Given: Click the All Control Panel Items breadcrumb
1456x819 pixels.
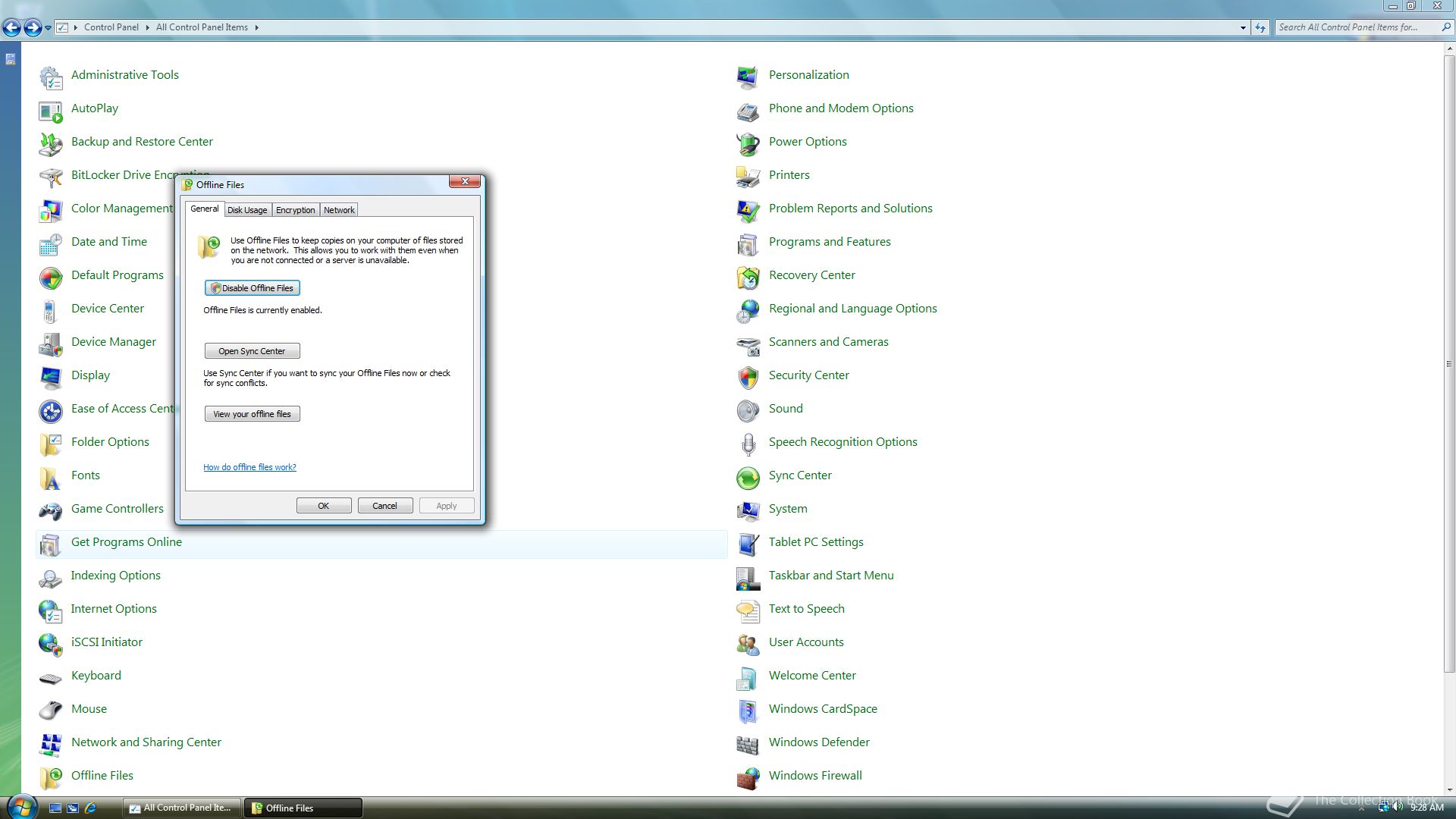Looking at the screenshot, I should coord(202,27).
